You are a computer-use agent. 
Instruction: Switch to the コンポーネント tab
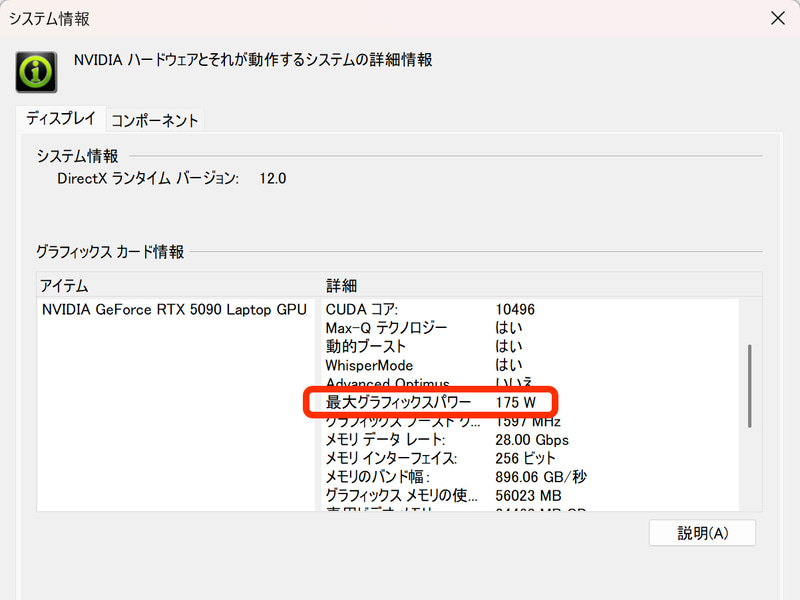coord(155,118)
